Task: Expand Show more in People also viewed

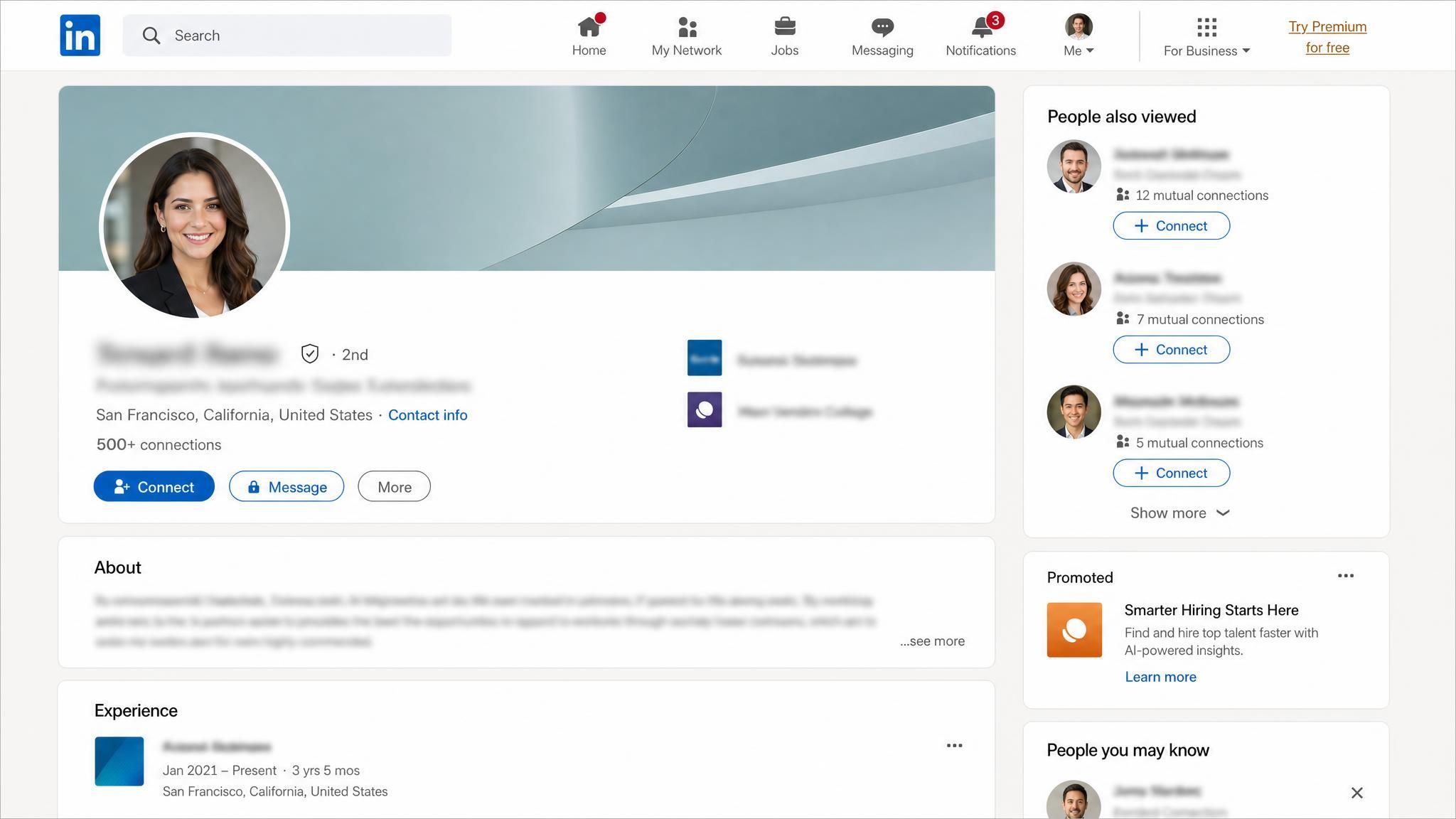Action: [x=1179, y=513]
